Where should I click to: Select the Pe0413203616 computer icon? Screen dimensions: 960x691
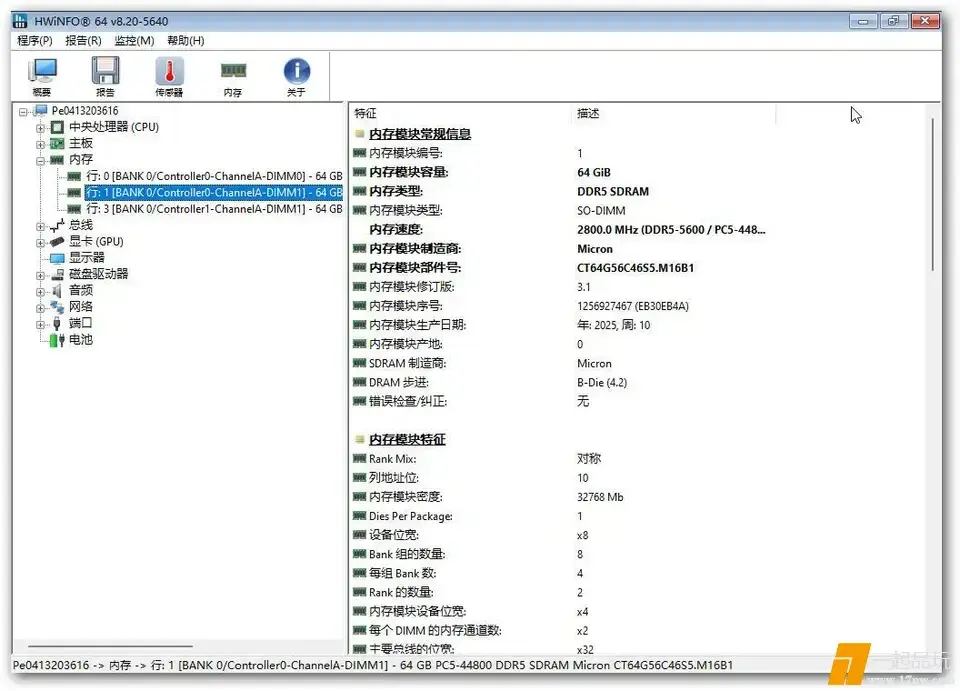[41, 111]
